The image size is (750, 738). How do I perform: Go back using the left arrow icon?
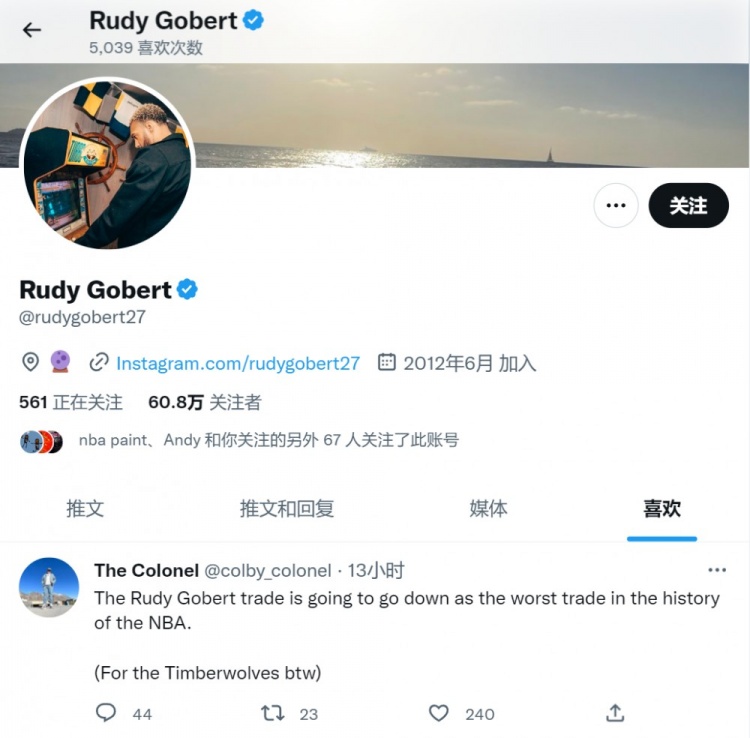tap(32, 30)
